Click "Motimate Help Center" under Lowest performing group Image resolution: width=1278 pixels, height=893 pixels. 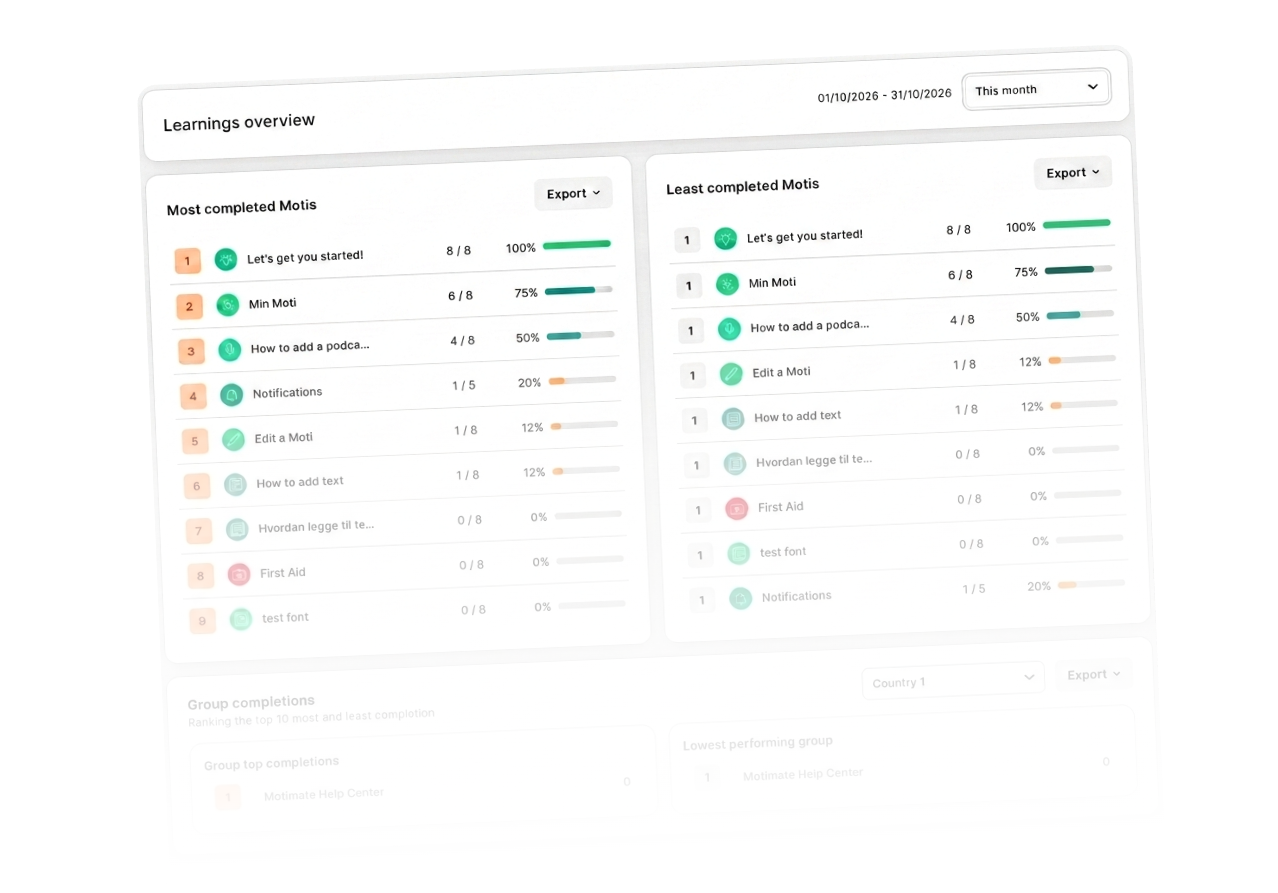[x=803, y=774]
